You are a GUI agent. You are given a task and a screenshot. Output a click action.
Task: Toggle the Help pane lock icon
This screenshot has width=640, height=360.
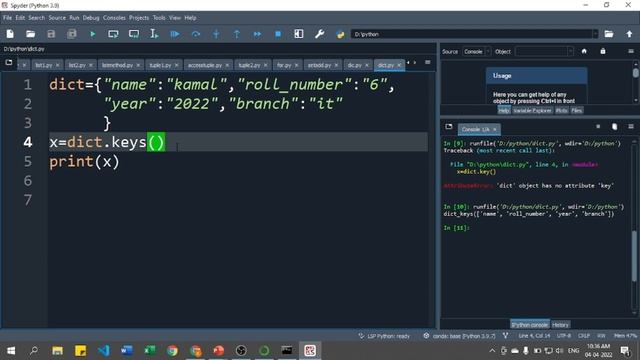tap(603, 51)
